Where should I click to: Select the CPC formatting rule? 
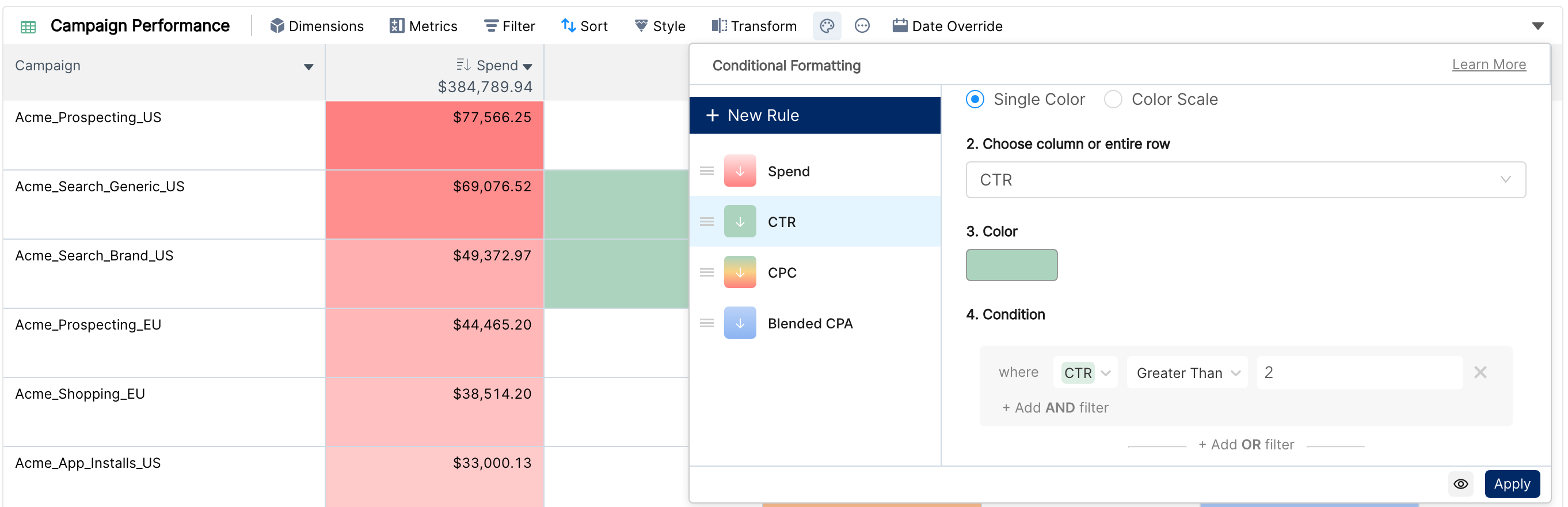pos(815,273)
